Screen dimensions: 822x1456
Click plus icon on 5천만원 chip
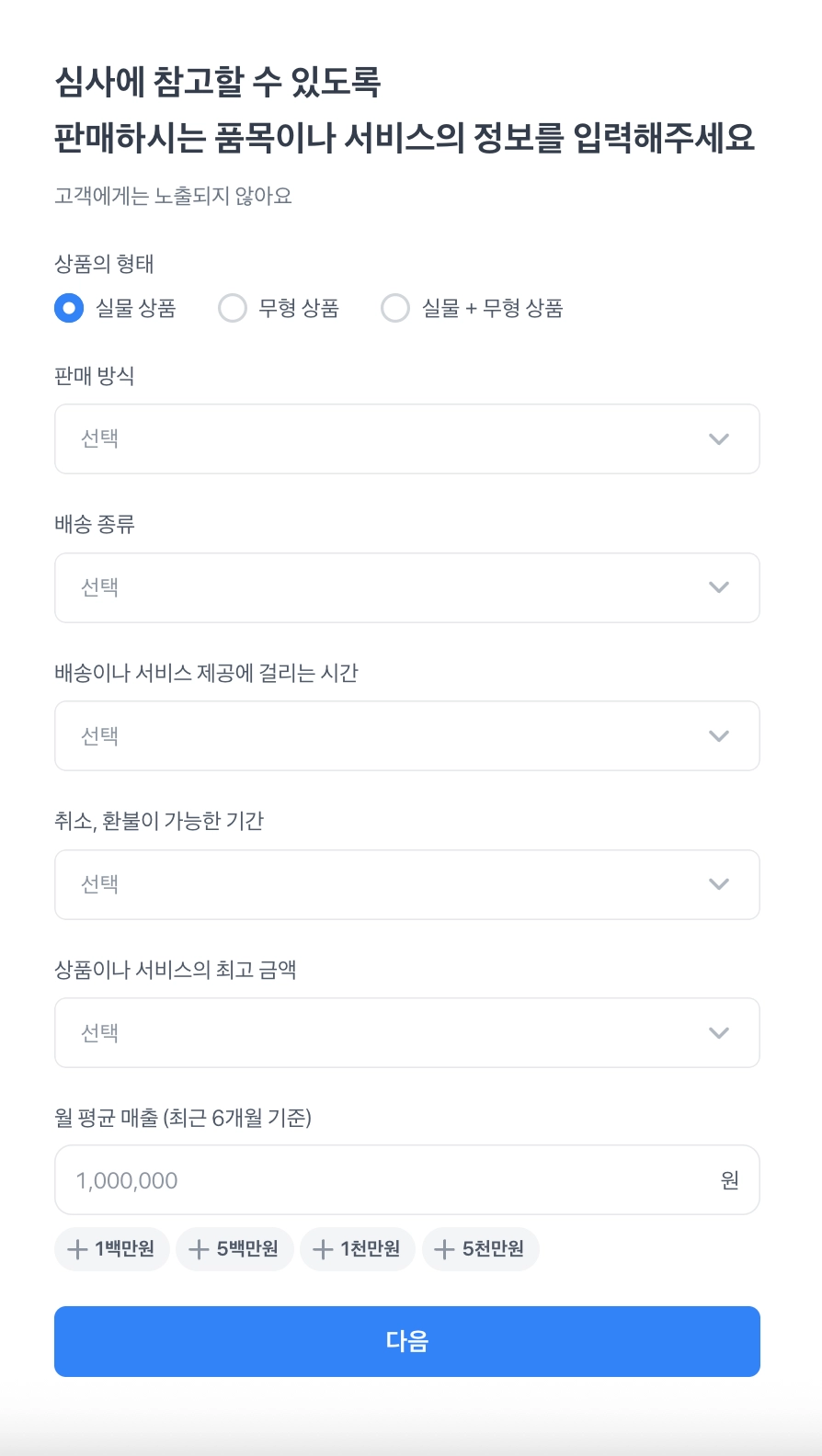(x=444, y=1249)
